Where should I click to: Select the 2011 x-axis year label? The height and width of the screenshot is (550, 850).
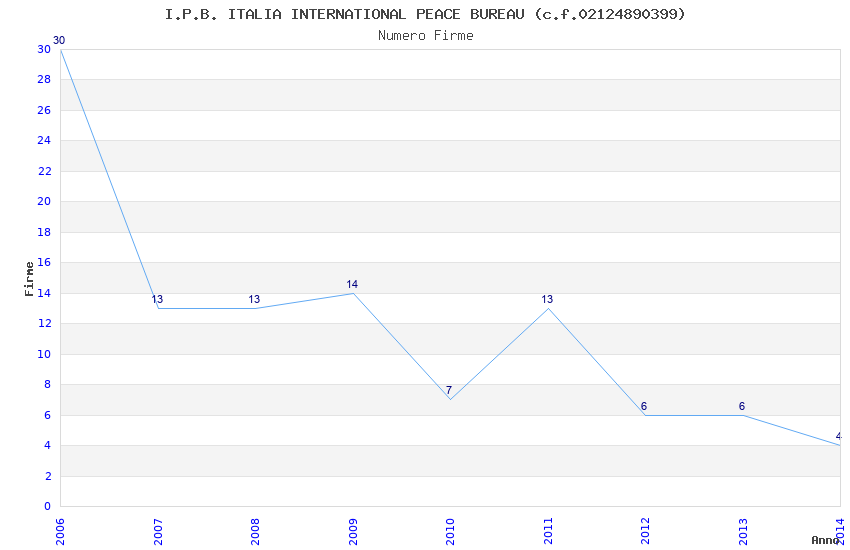[548, 532]
